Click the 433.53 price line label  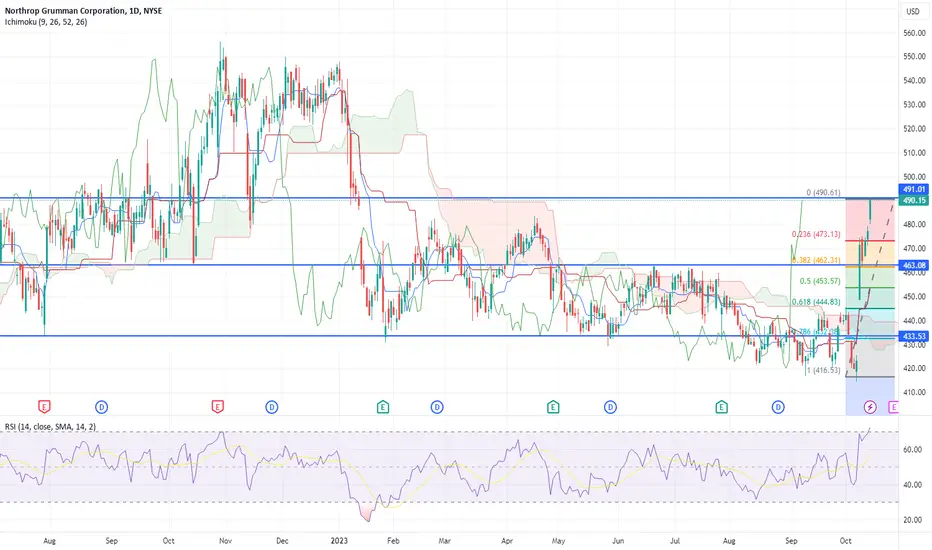coord(914,336)
